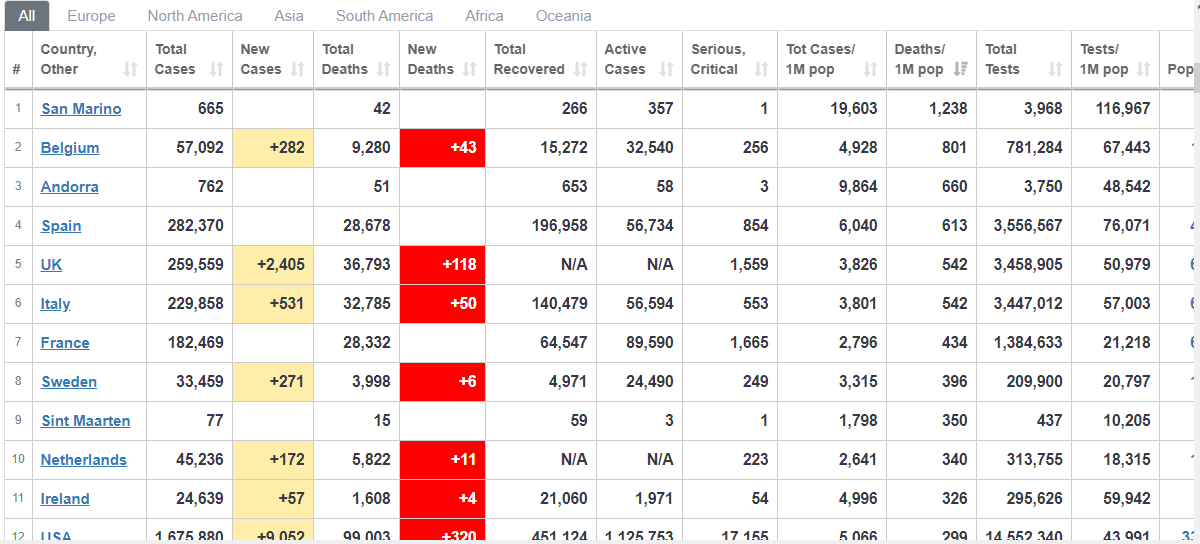Select Netherlands new deaths +11 cell
The image size is (1200, 544).
point(442,460)
